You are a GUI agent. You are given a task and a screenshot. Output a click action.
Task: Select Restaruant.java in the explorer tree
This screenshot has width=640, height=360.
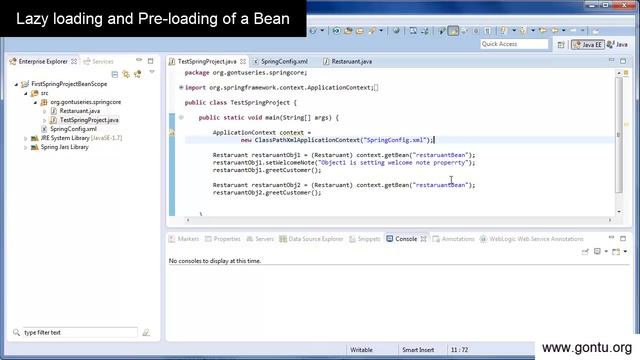point(80,111)
